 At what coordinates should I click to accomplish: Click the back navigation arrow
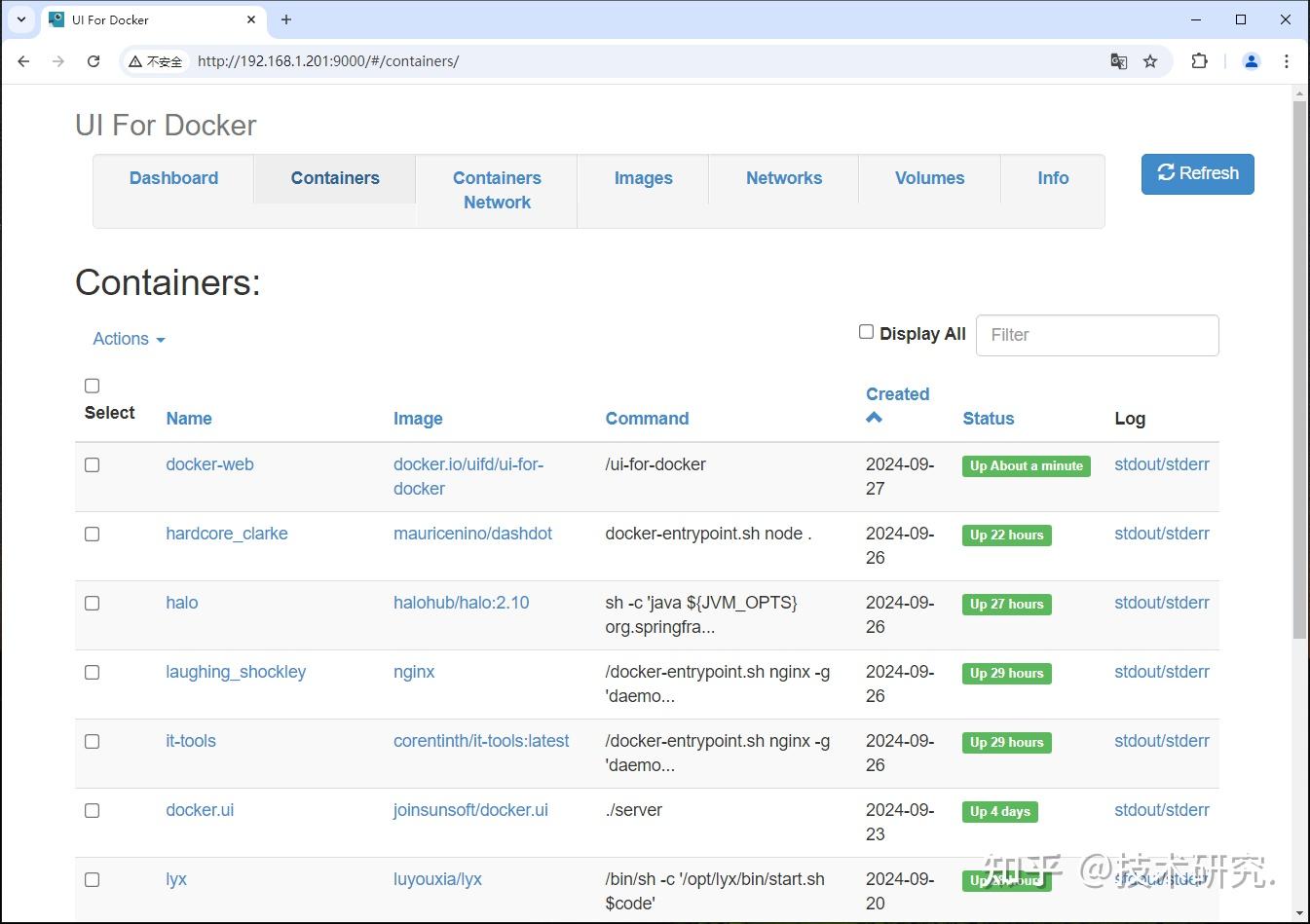(x=23, y=60)
